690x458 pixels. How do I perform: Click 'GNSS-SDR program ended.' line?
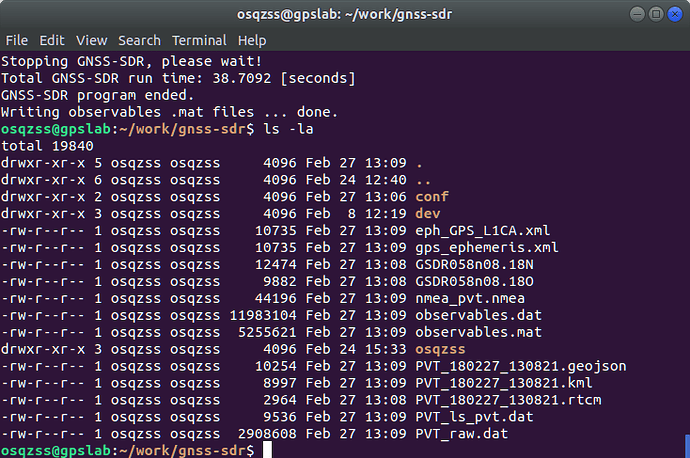tap(97, 95)
